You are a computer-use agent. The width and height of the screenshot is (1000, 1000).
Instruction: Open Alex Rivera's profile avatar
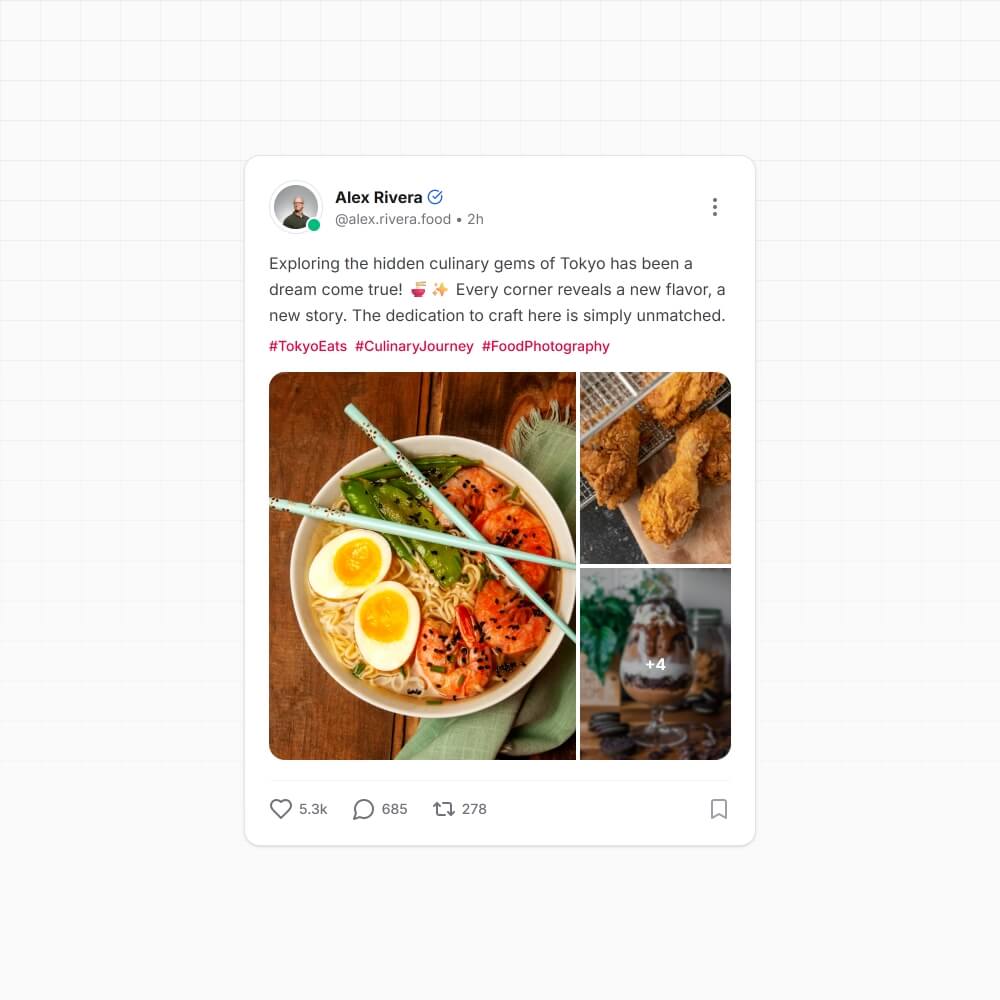click(x=295, y=206)
